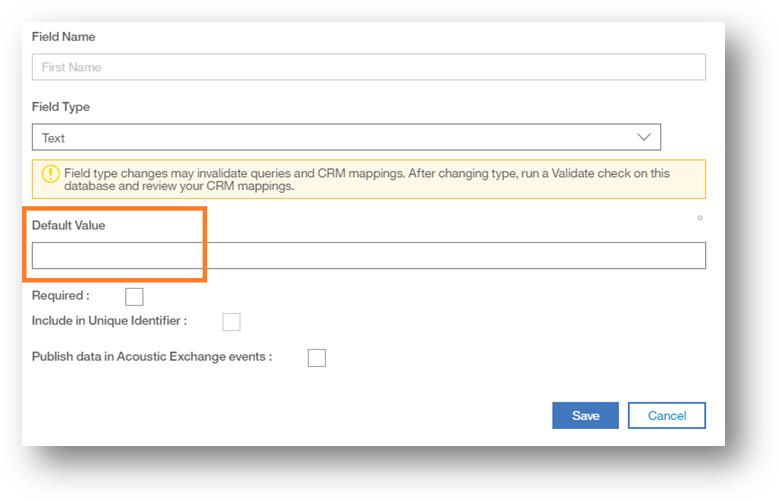The width and height of the screenshot is (780, 501).
Task: Click the selected Text value in Field Type
Action: click(x=54, y=138)
